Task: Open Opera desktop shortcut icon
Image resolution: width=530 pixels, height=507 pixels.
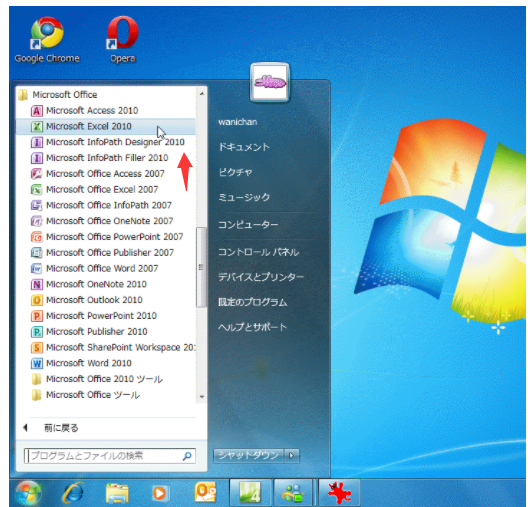Action: pos(122,33)
